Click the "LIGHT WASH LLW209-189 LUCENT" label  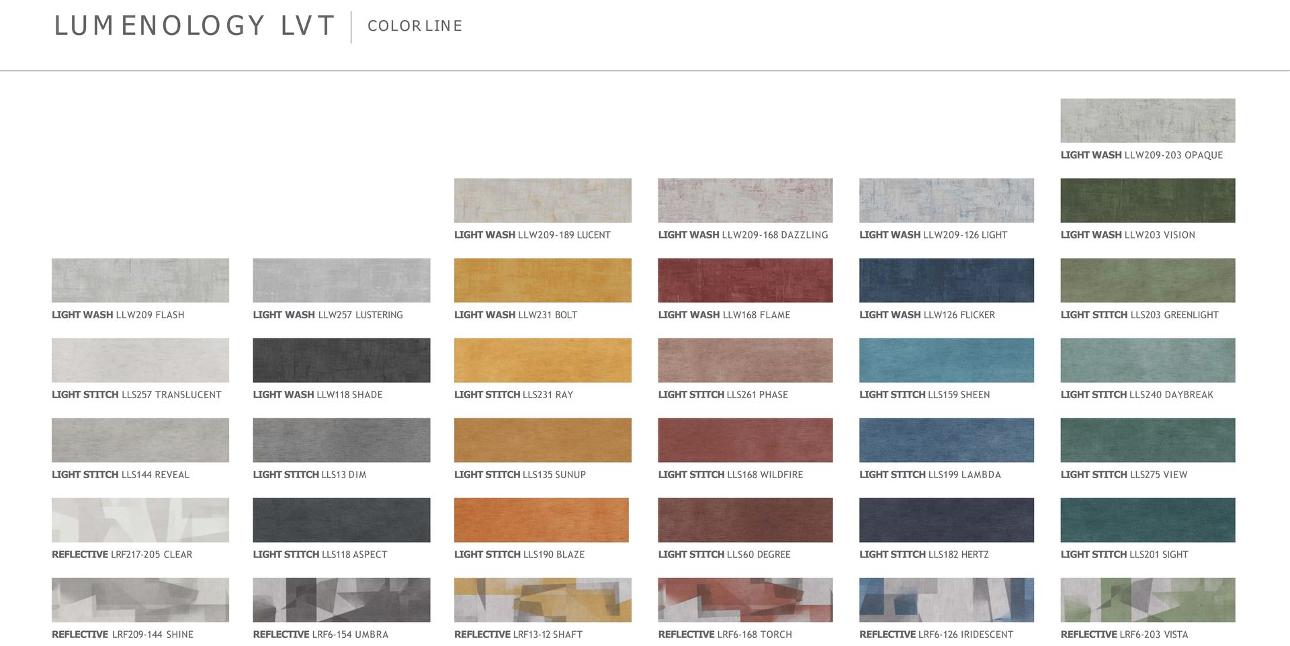(x=532, y=235)
